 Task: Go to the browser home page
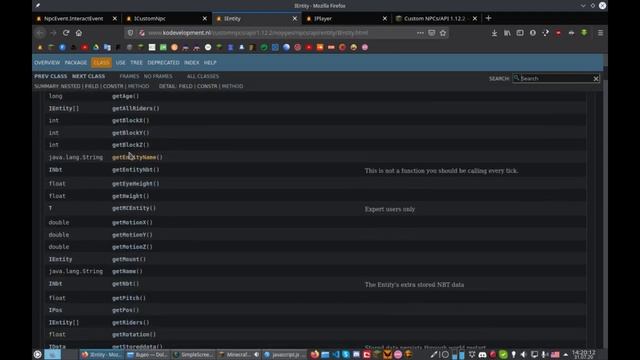point(79,33)
